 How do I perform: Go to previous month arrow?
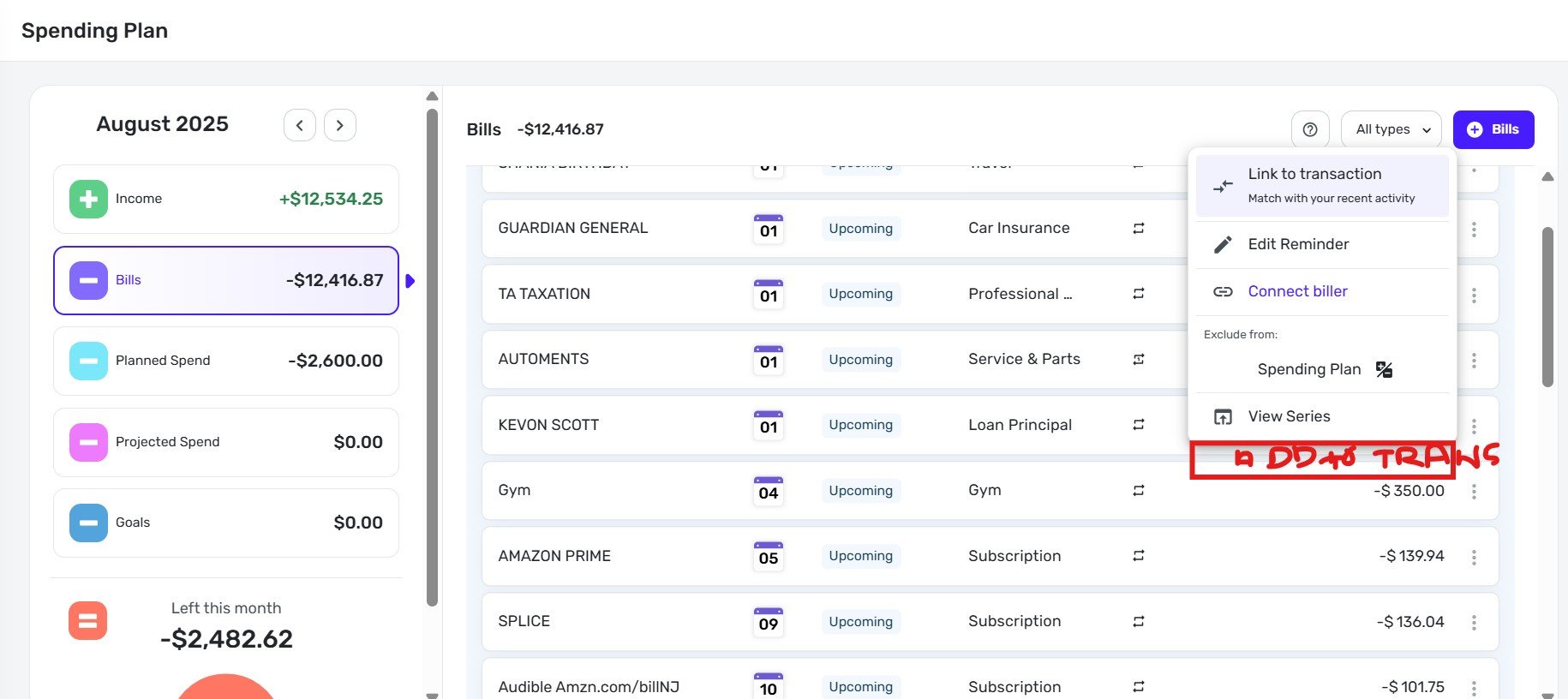click(300, 125)
